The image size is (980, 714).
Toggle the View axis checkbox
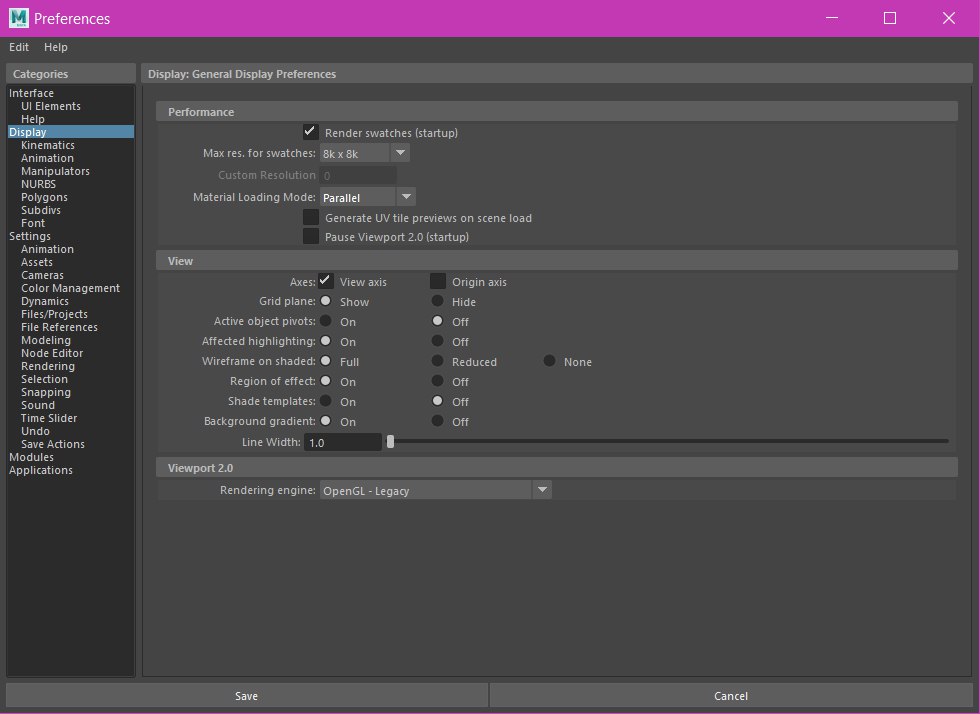[x=326, y=281]
